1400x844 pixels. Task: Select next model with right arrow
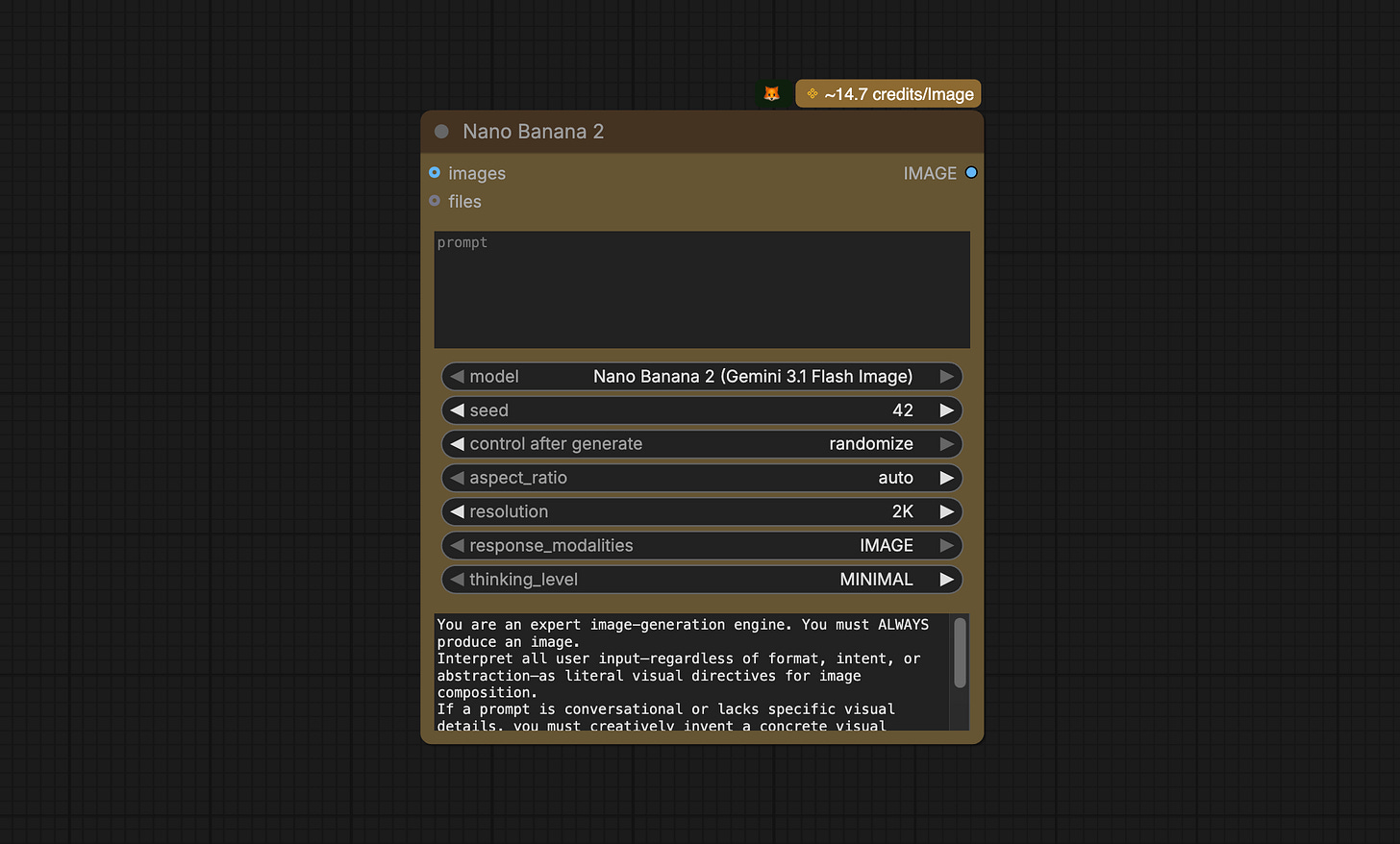tap(947, 377)
